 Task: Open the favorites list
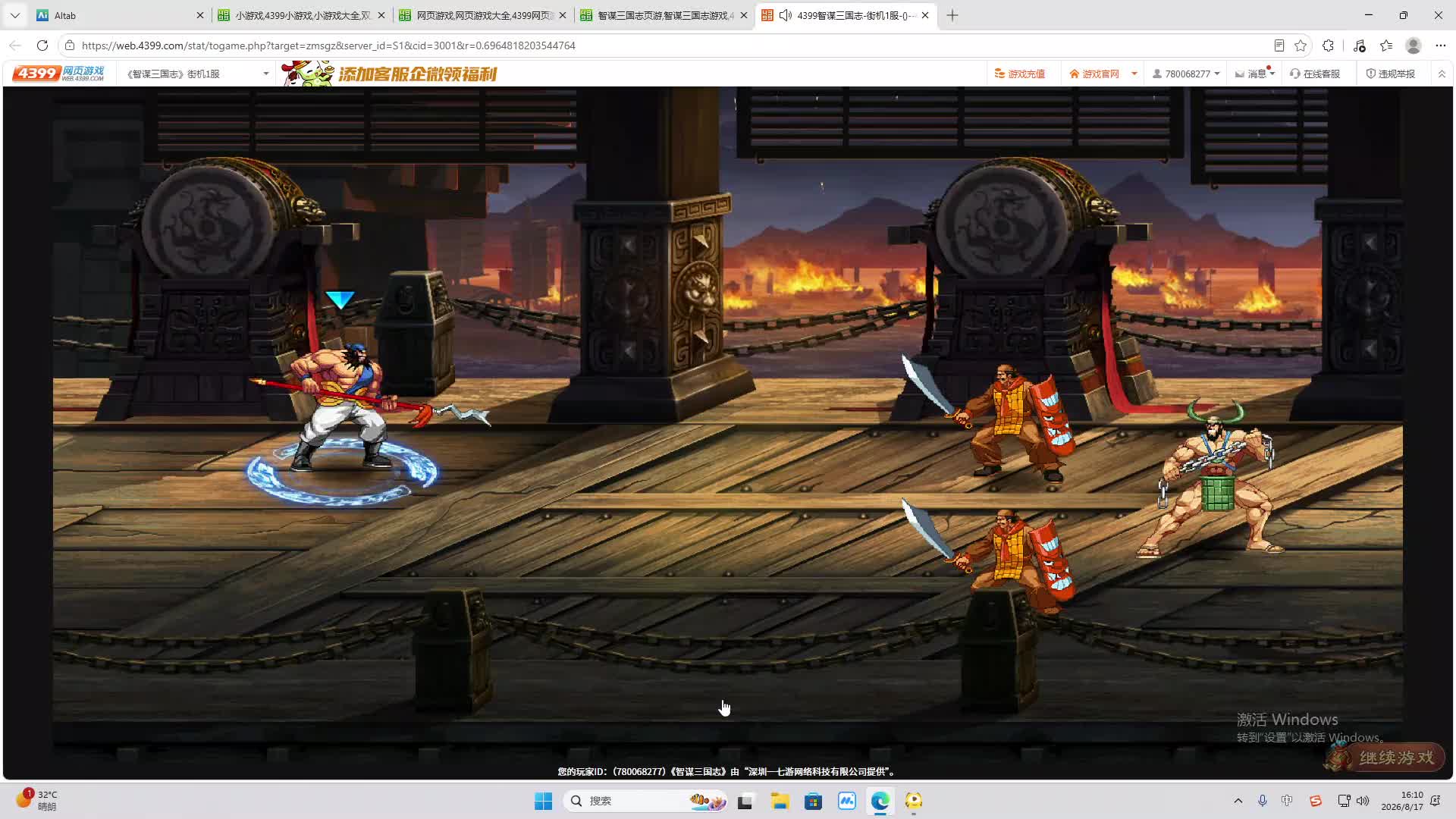(1386, 45)
